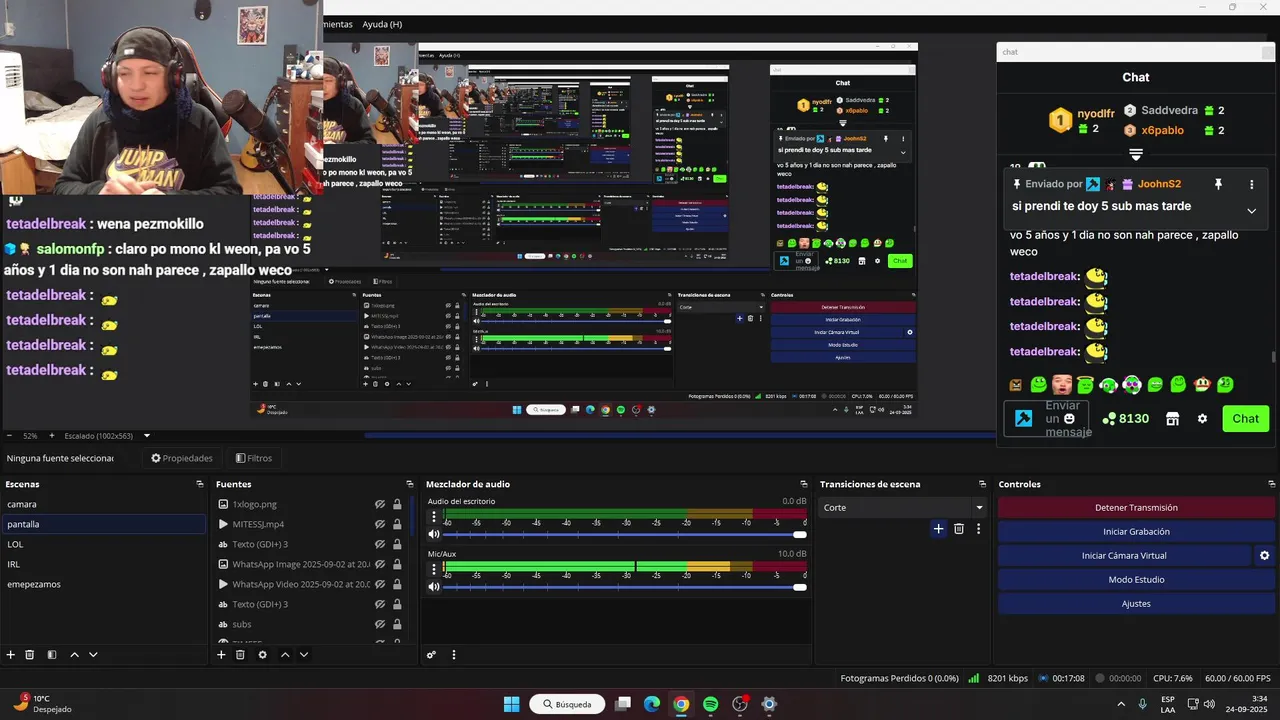
Task: Toggle visibility of MITESSJ.mp4 source
Action: [x=380, y=524]
